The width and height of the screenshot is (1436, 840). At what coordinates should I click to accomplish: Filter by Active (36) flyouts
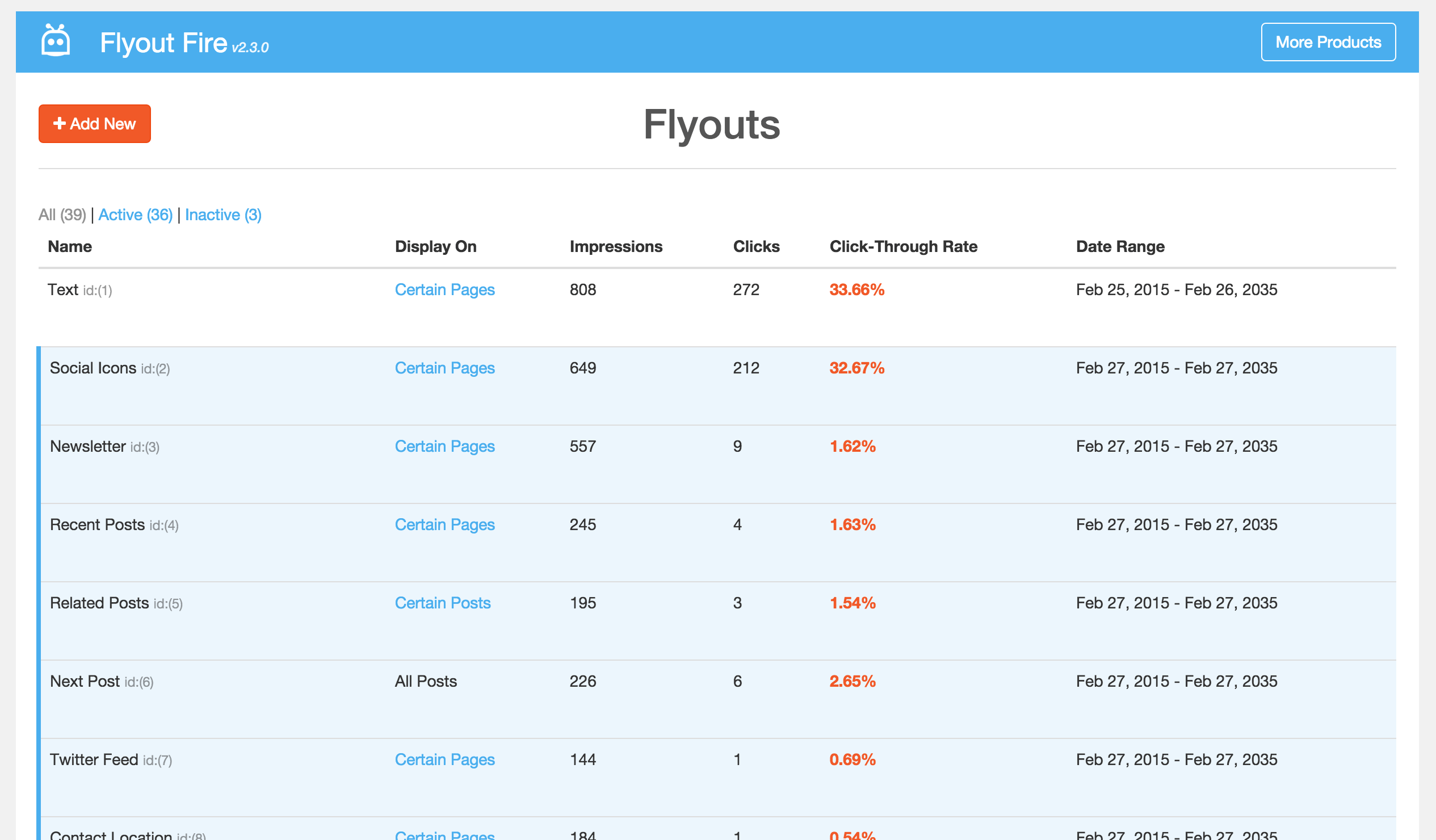(x=136, y=215)
